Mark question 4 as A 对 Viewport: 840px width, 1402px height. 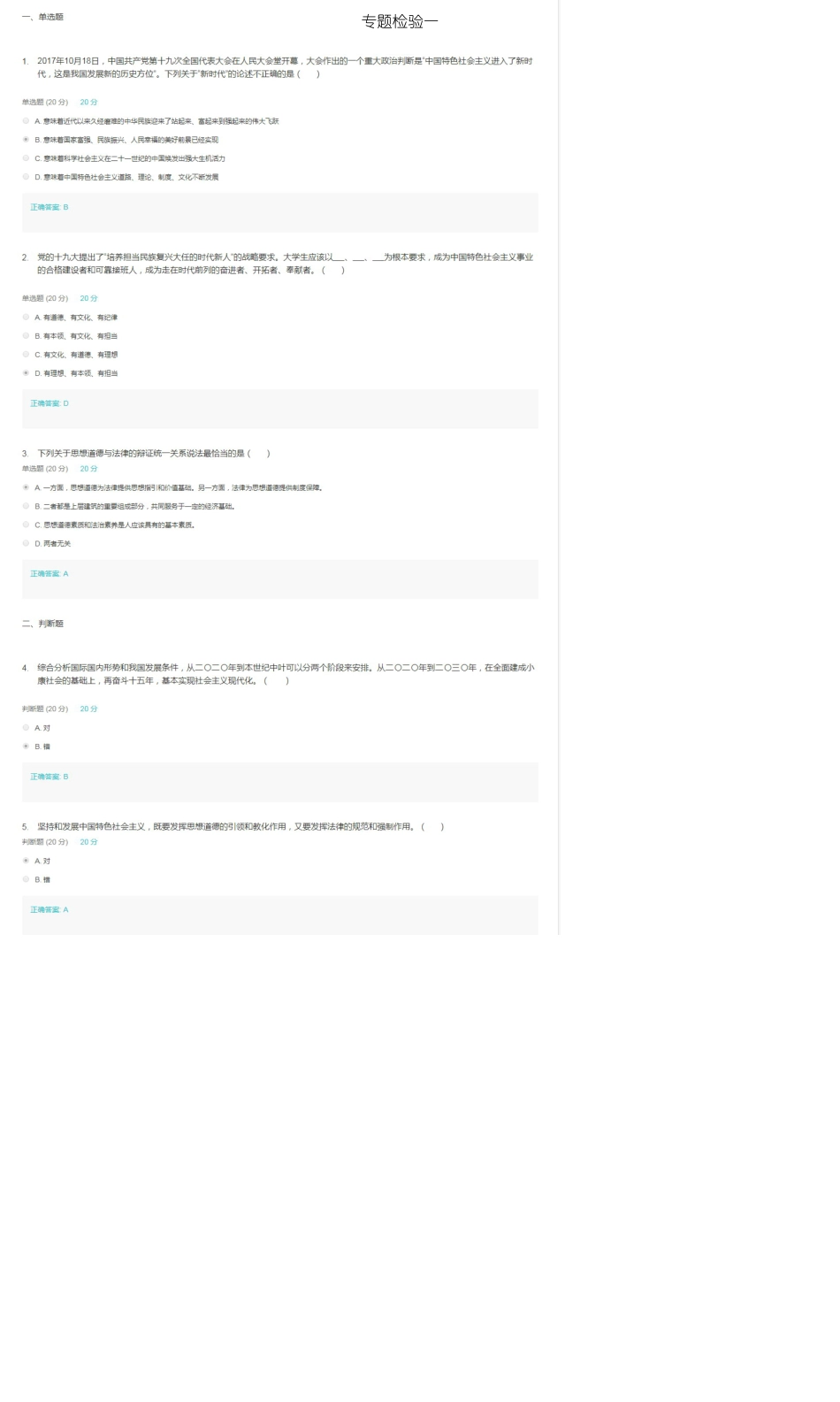tap(26, 728)
